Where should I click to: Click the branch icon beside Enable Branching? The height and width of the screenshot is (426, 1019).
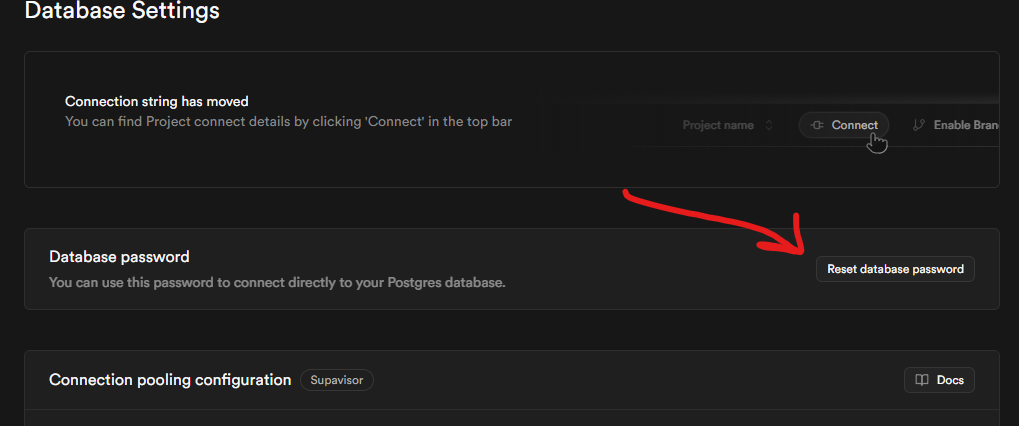[918, 125]
